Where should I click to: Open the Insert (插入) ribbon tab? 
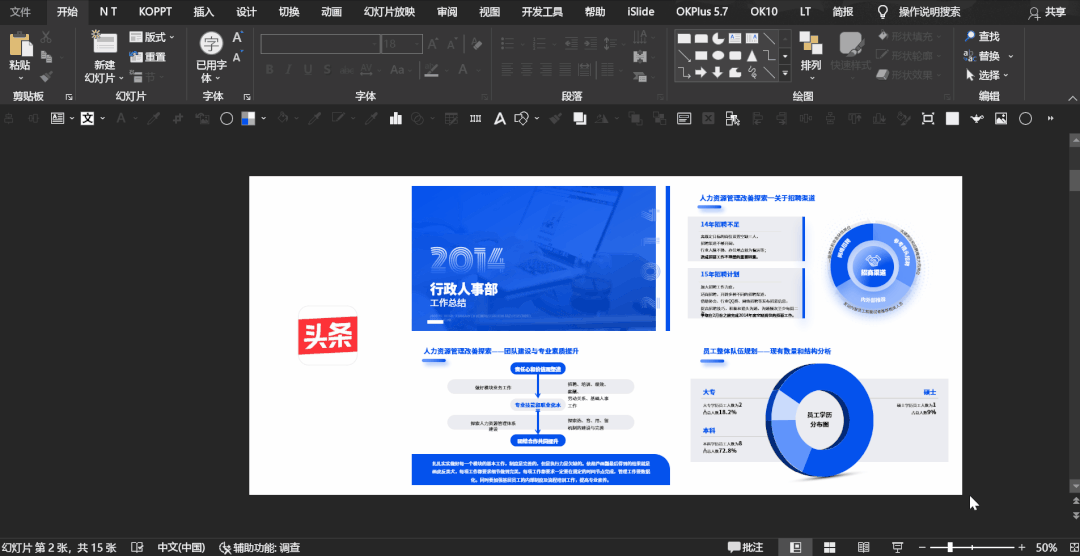tap(204, 12)
